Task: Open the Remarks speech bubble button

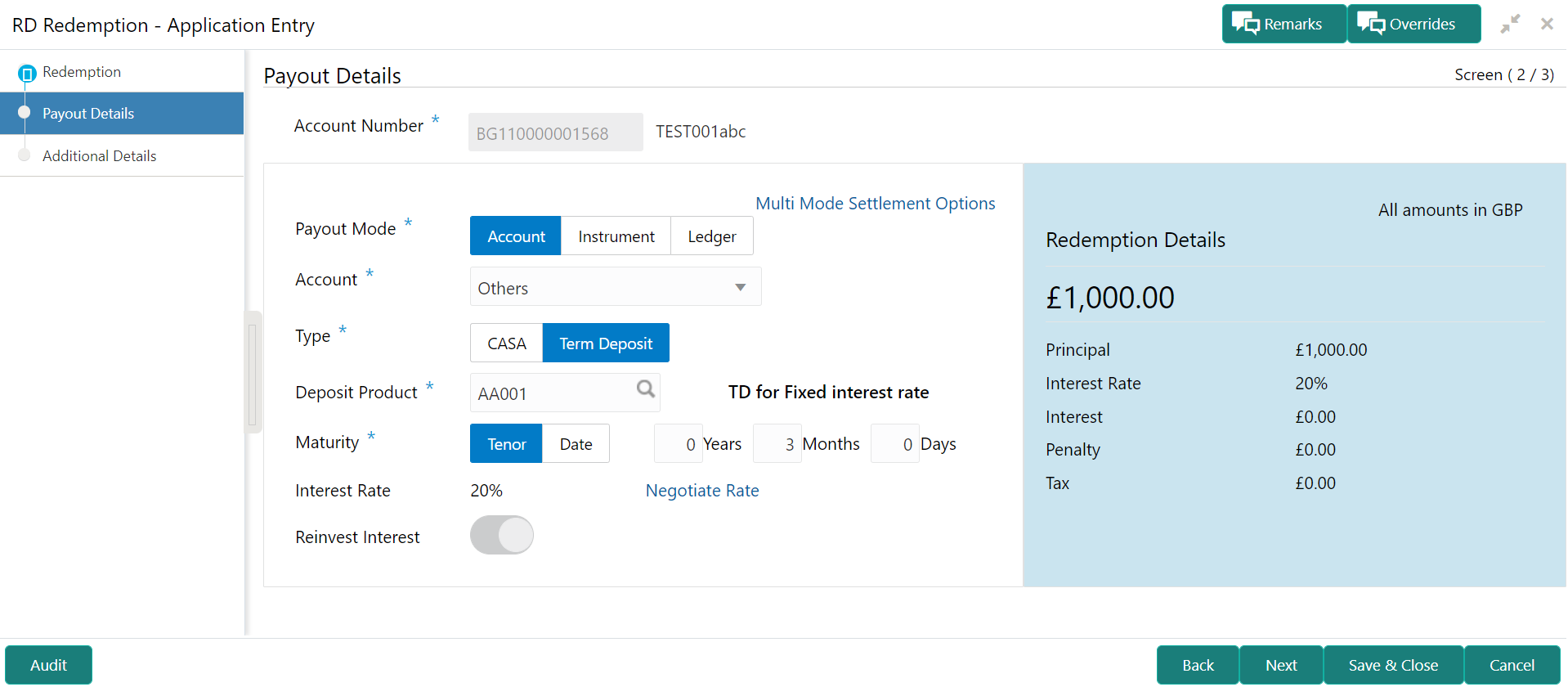Action: click(x=1284, y=24)
